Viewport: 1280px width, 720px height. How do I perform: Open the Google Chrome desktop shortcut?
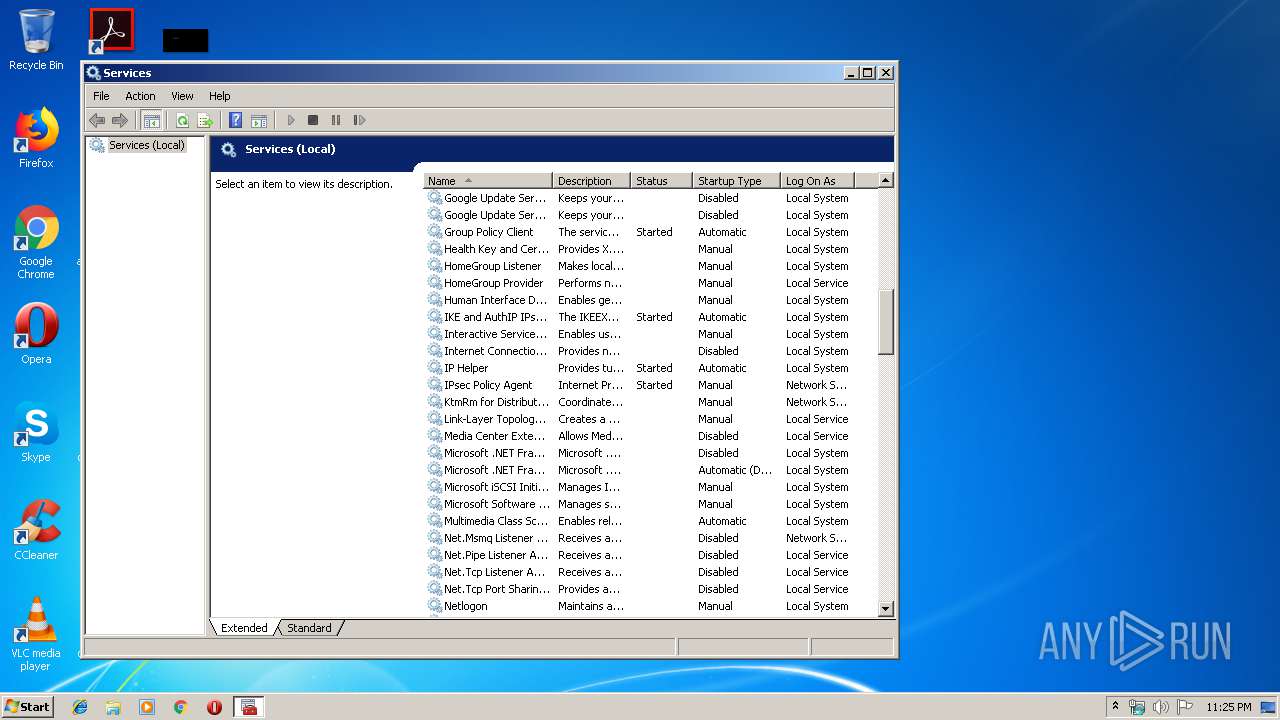(36, 242)
